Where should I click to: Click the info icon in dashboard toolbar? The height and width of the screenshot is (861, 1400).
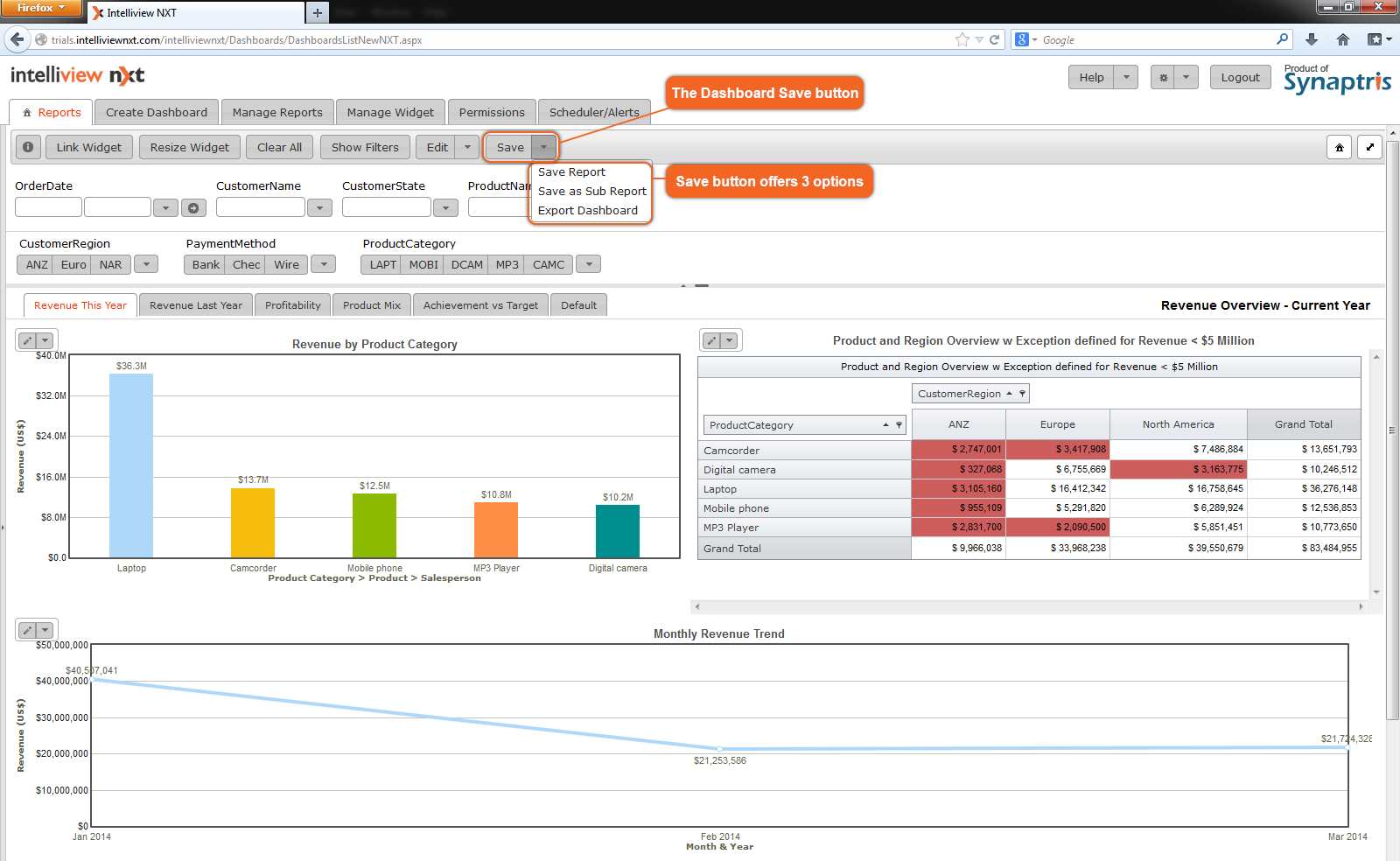pos(28,147)
